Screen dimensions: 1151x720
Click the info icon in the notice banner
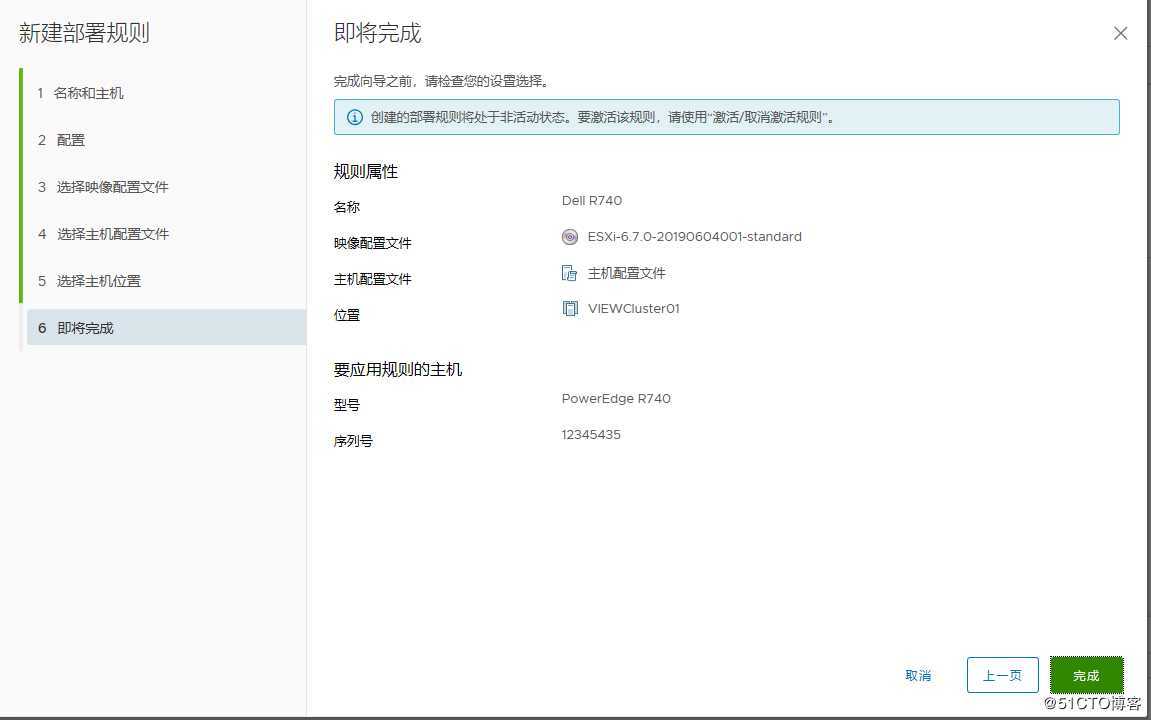coord(355,117)
